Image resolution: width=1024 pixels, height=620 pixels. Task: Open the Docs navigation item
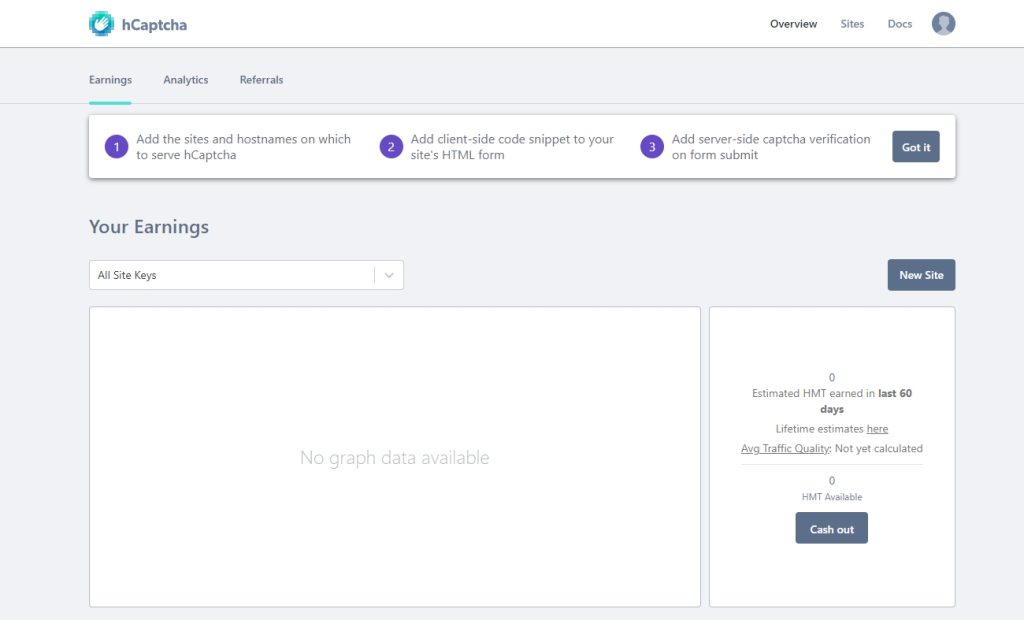click(x=898, y=24)
